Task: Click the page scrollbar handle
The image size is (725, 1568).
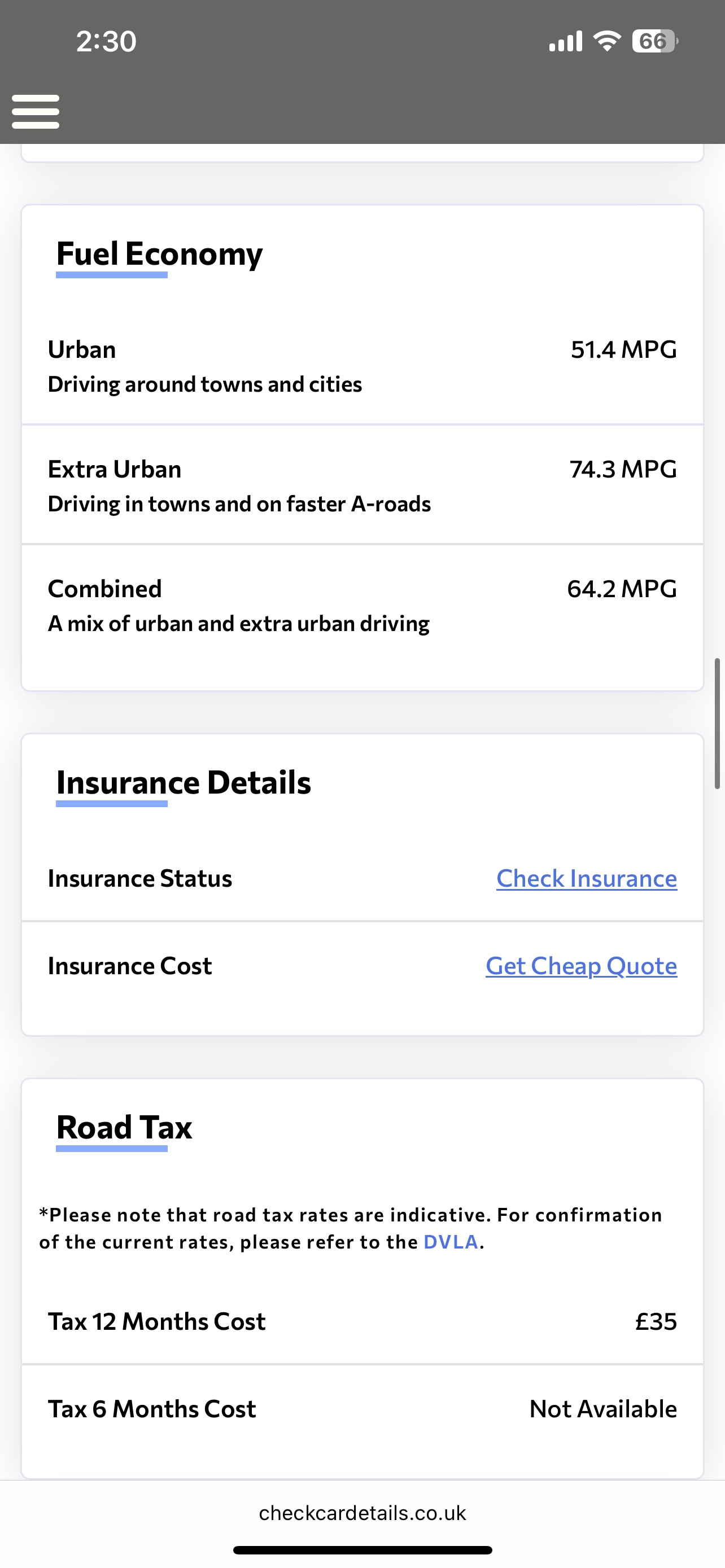Action: (717, 723)
